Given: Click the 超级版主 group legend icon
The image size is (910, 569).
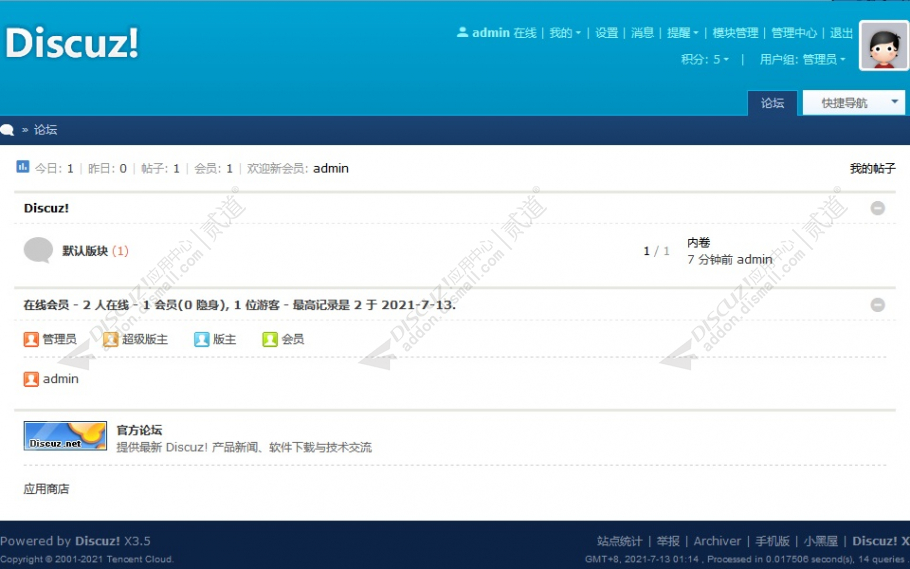Looking at the screenshot, I should tap(110, 339).
